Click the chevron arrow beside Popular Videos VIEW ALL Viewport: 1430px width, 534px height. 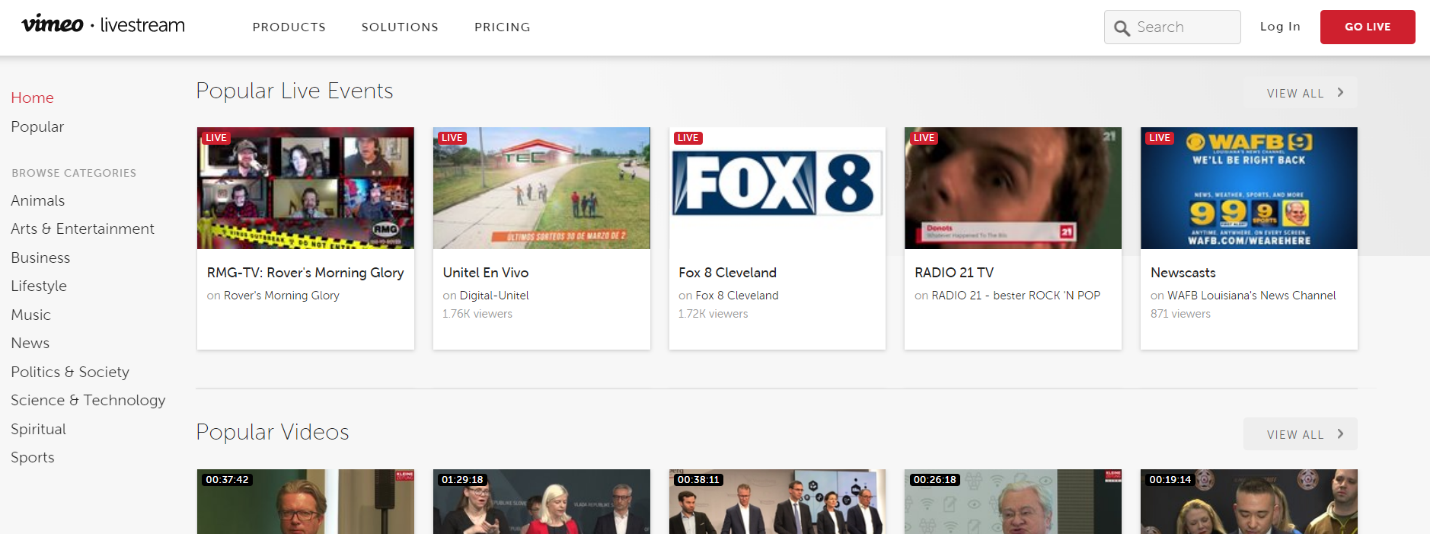coord(1340,434)
